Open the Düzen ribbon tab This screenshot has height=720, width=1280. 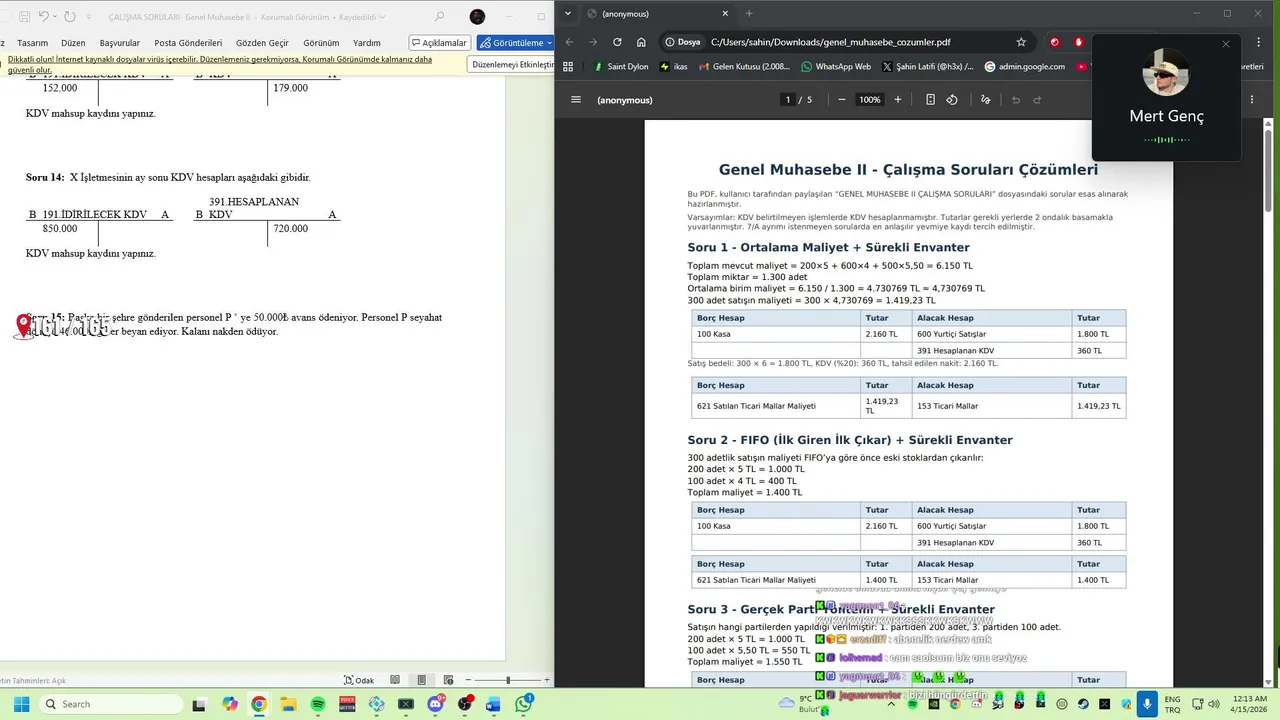point(73,43)
